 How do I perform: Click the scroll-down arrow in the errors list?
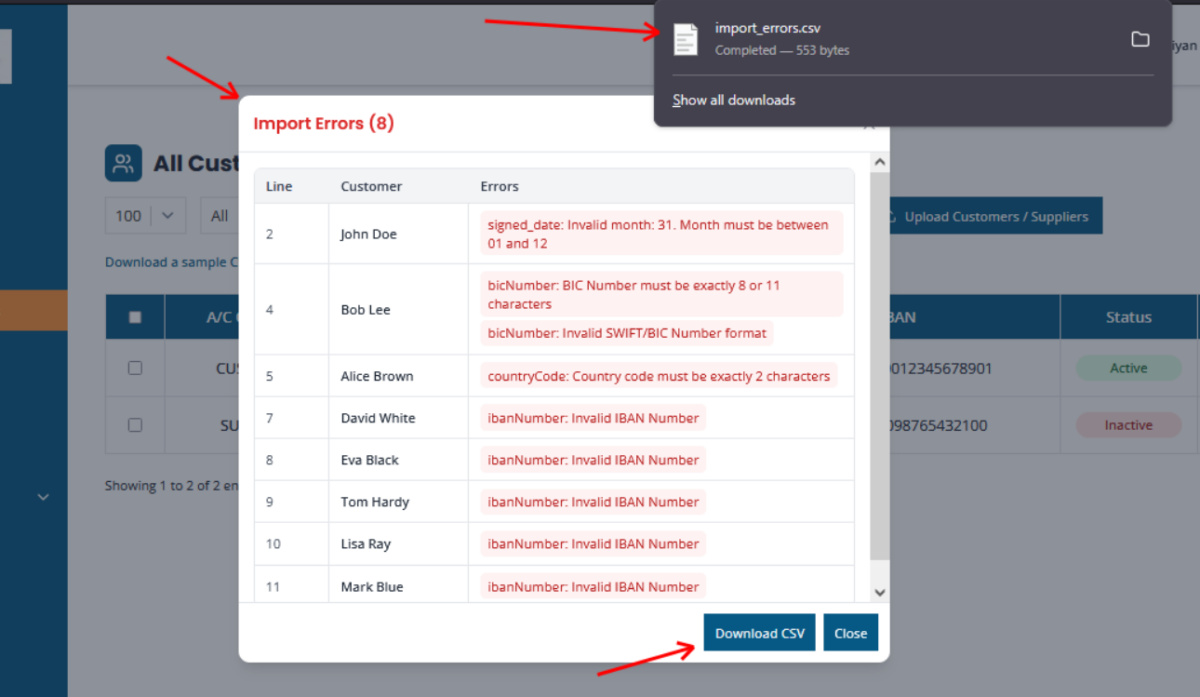pyautogui.click(x=878, y=592)
